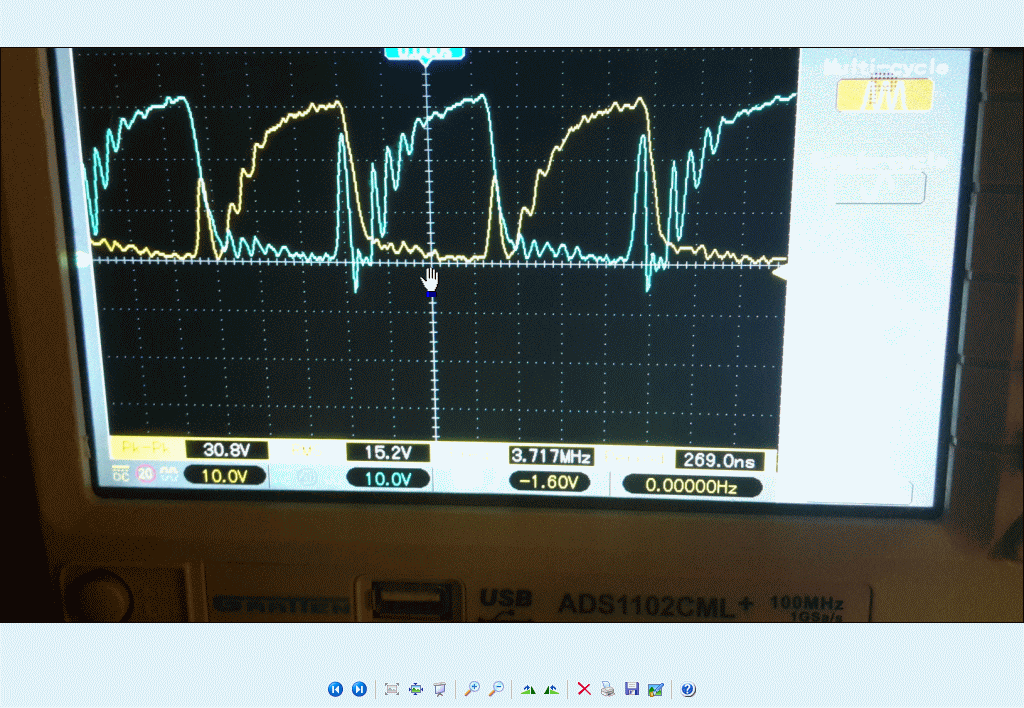Click the 269.0ns measurement readout
The image size is (1024, 708).
719,460
